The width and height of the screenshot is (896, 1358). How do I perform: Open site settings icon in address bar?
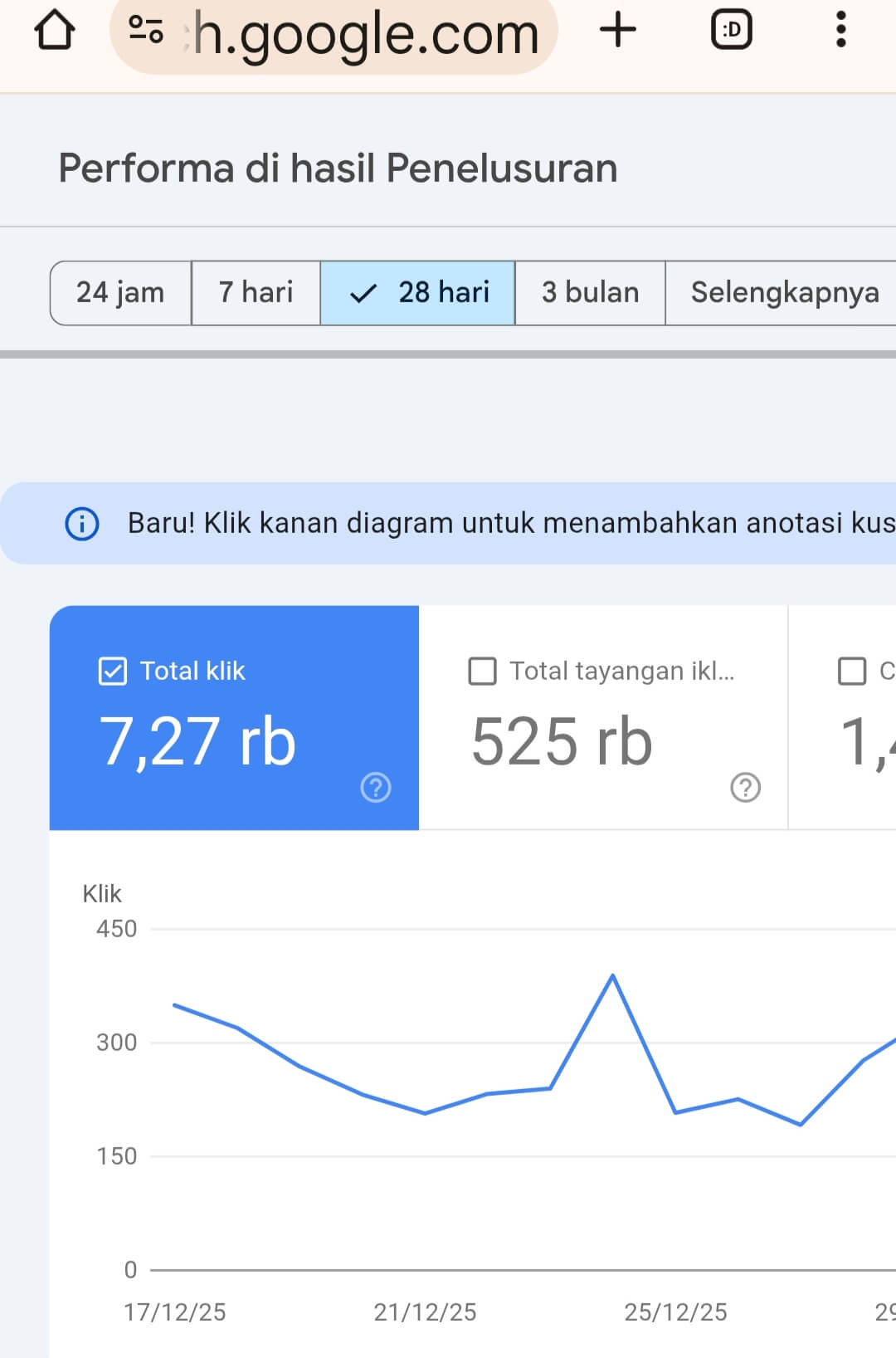[146, 31]
